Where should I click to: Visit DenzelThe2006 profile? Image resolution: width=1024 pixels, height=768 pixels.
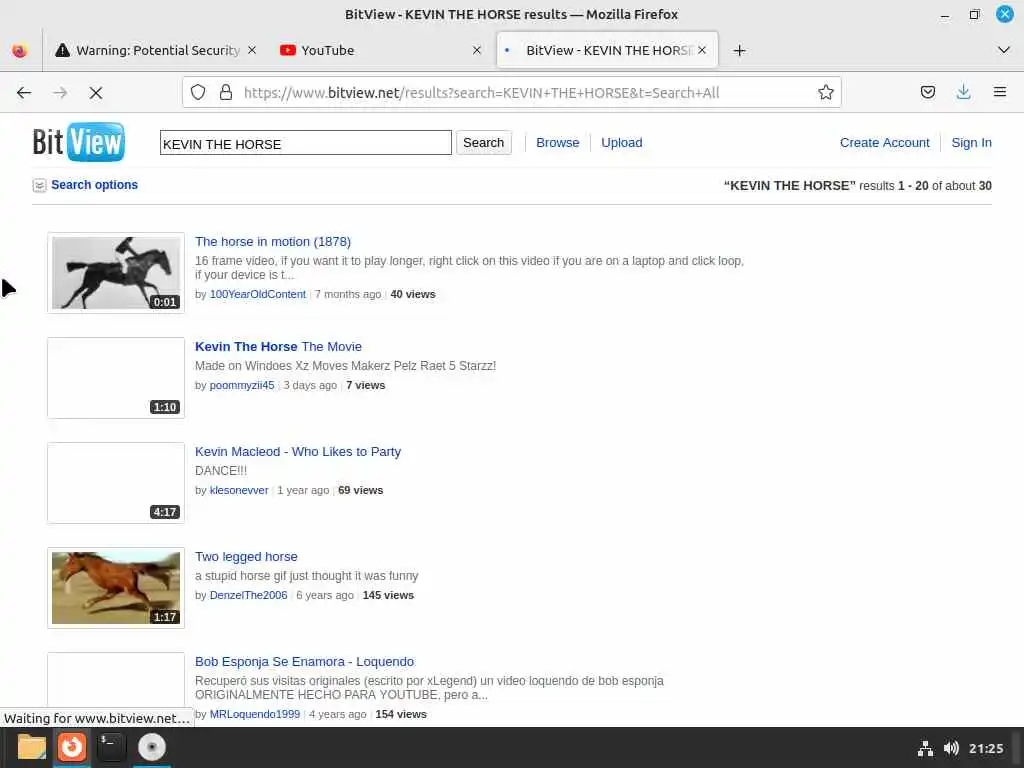click(248, 596)
